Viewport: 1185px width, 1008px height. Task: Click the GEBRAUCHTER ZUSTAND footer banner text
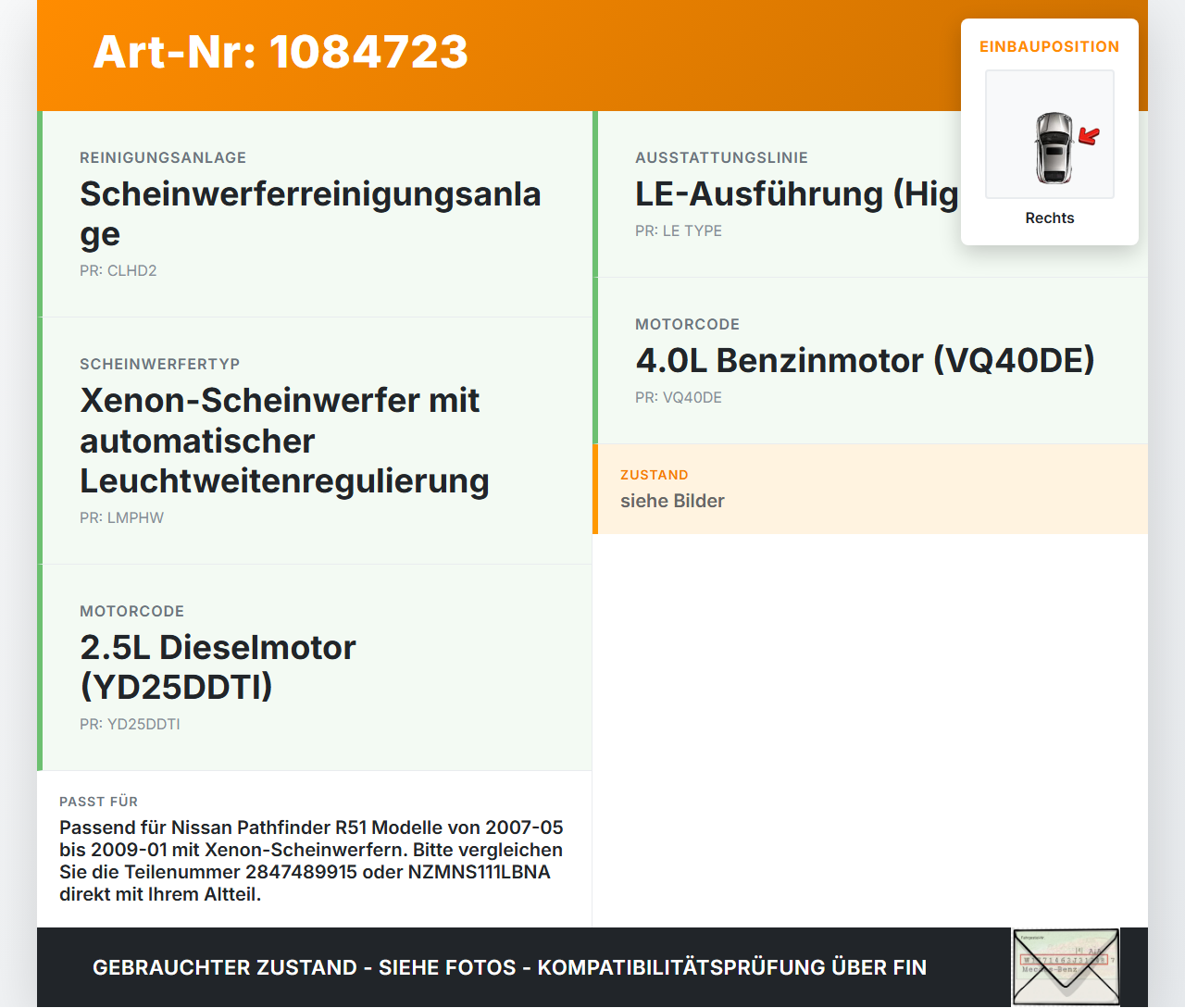pyautogui.click(x=509, y=967)
